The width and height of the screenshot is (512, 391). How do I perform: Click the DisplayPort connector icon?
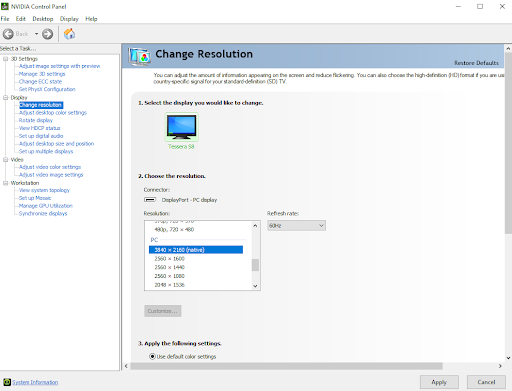click(150, 200)
